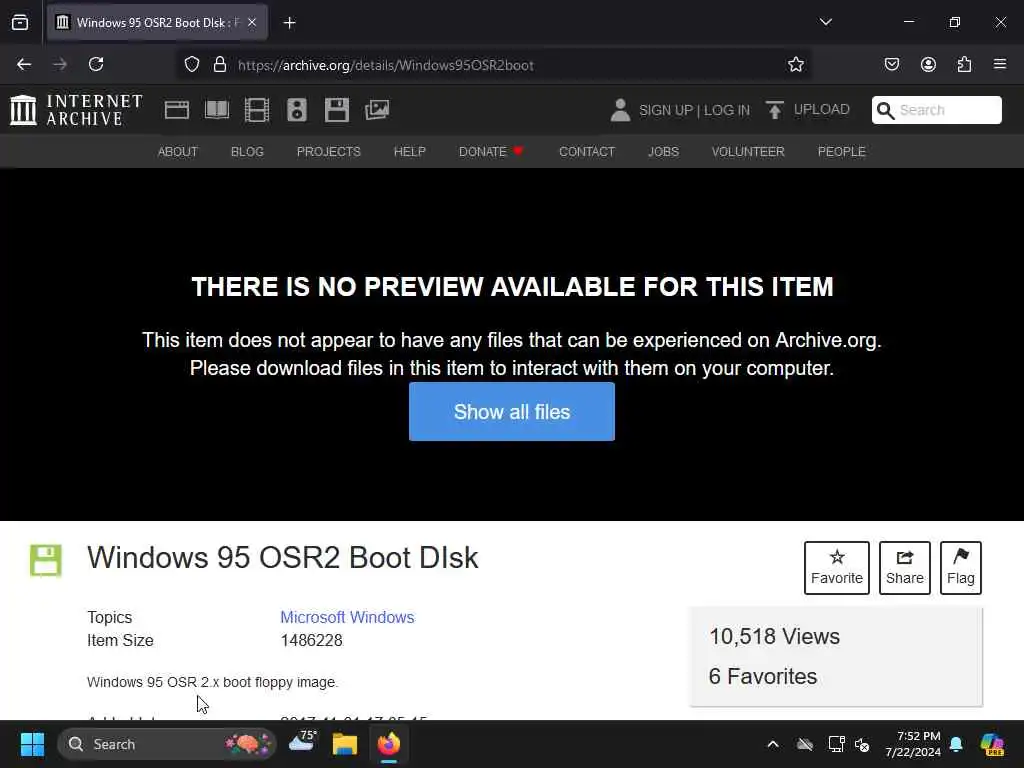Open the Microsoft Windows topic link

[x=347, y=617]
